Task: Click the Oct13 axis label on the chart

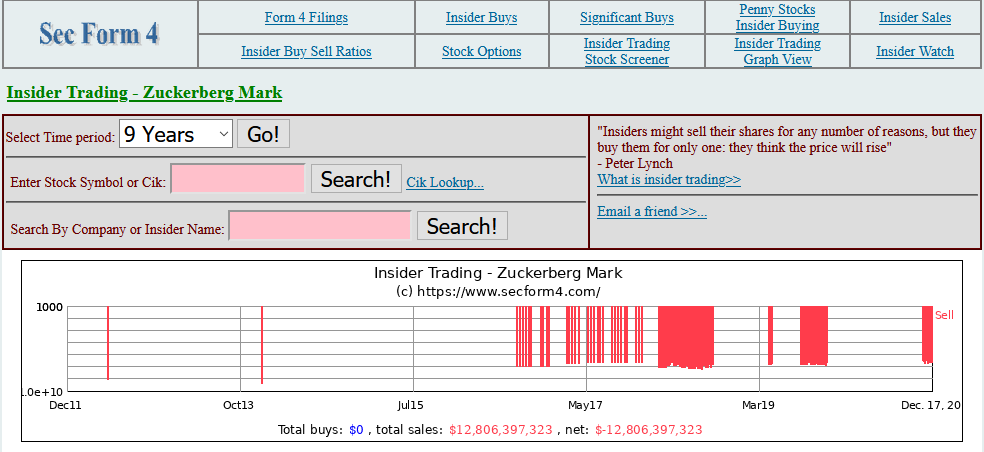Action: click(x=239, y=406)
